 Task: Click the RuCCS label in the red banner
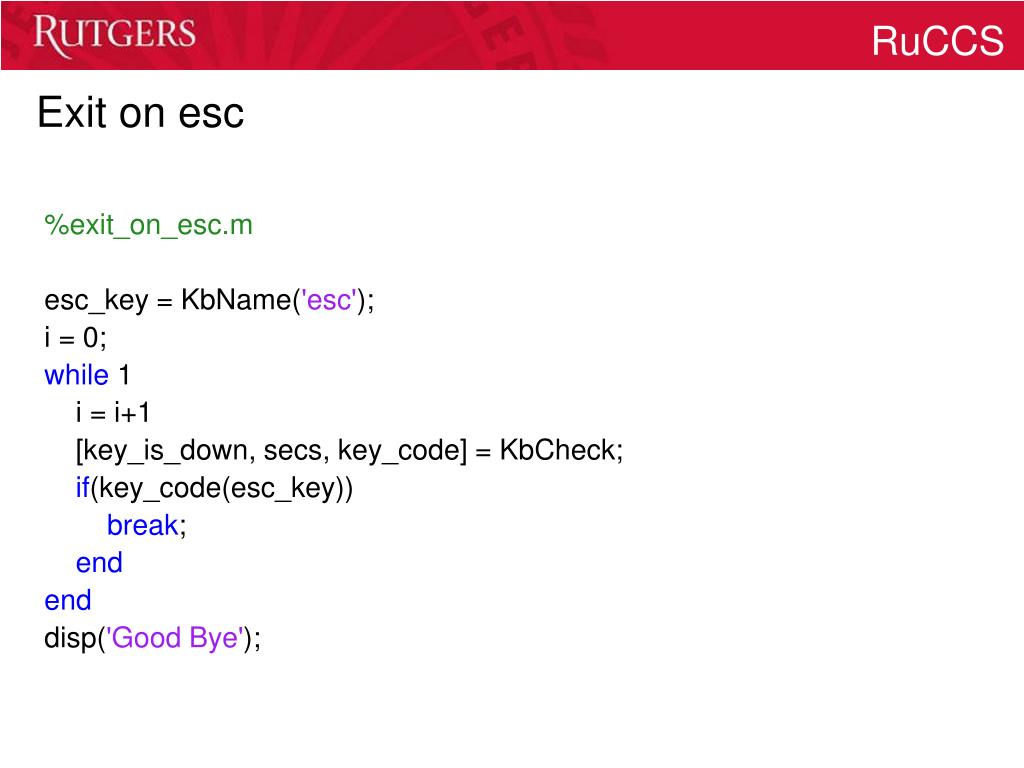pyautogui.click(x=937, y=41)
